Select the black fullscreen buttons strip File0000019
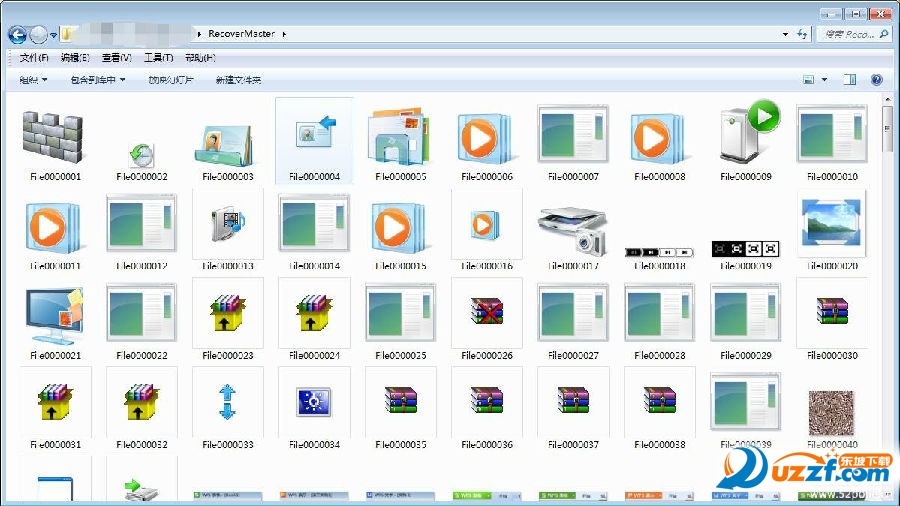 click(746, 249)
